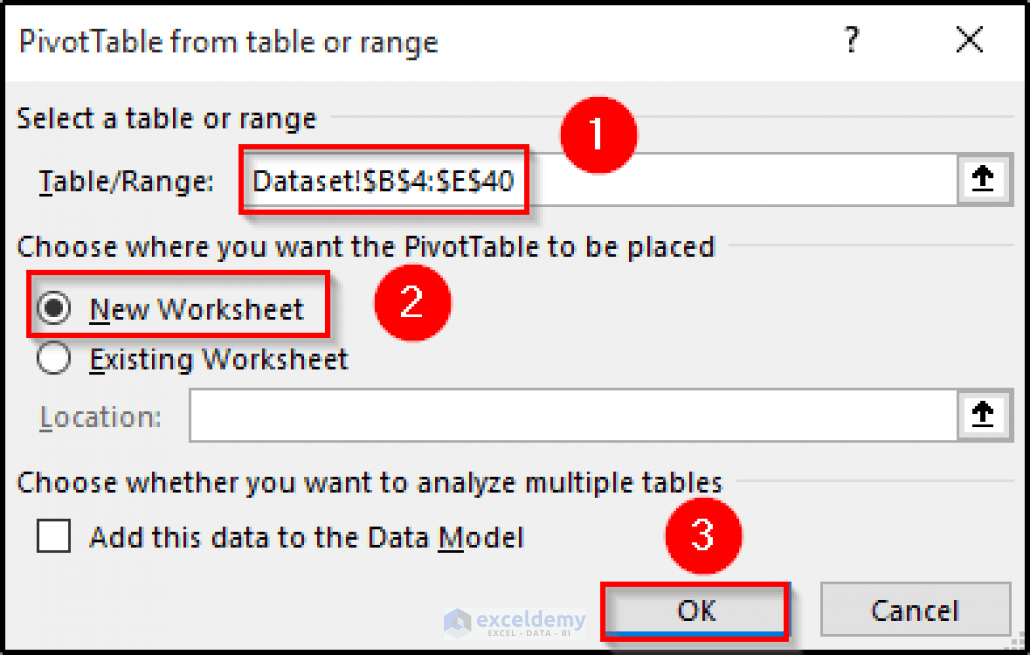
Task: Enable Add this data to the Data Model
Action: coord(52,537)
